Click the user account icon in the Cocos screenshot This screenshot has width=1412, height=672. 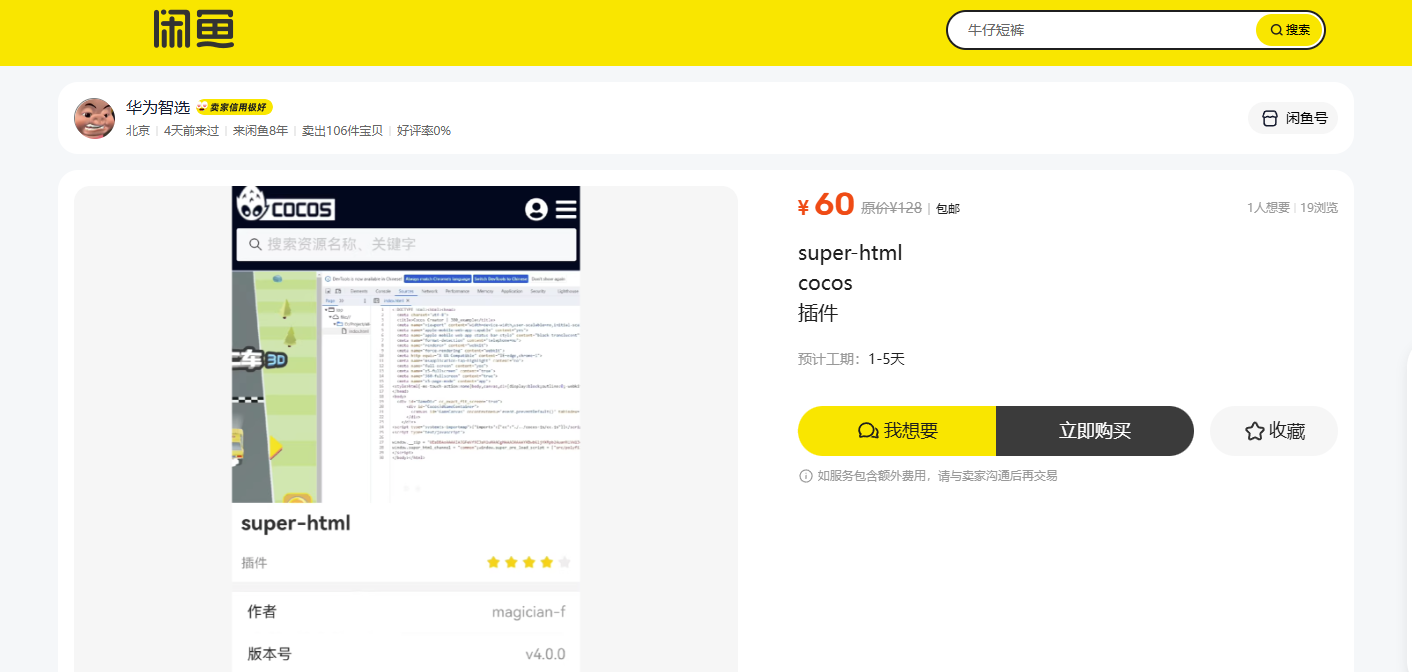(x=536, y=209)
